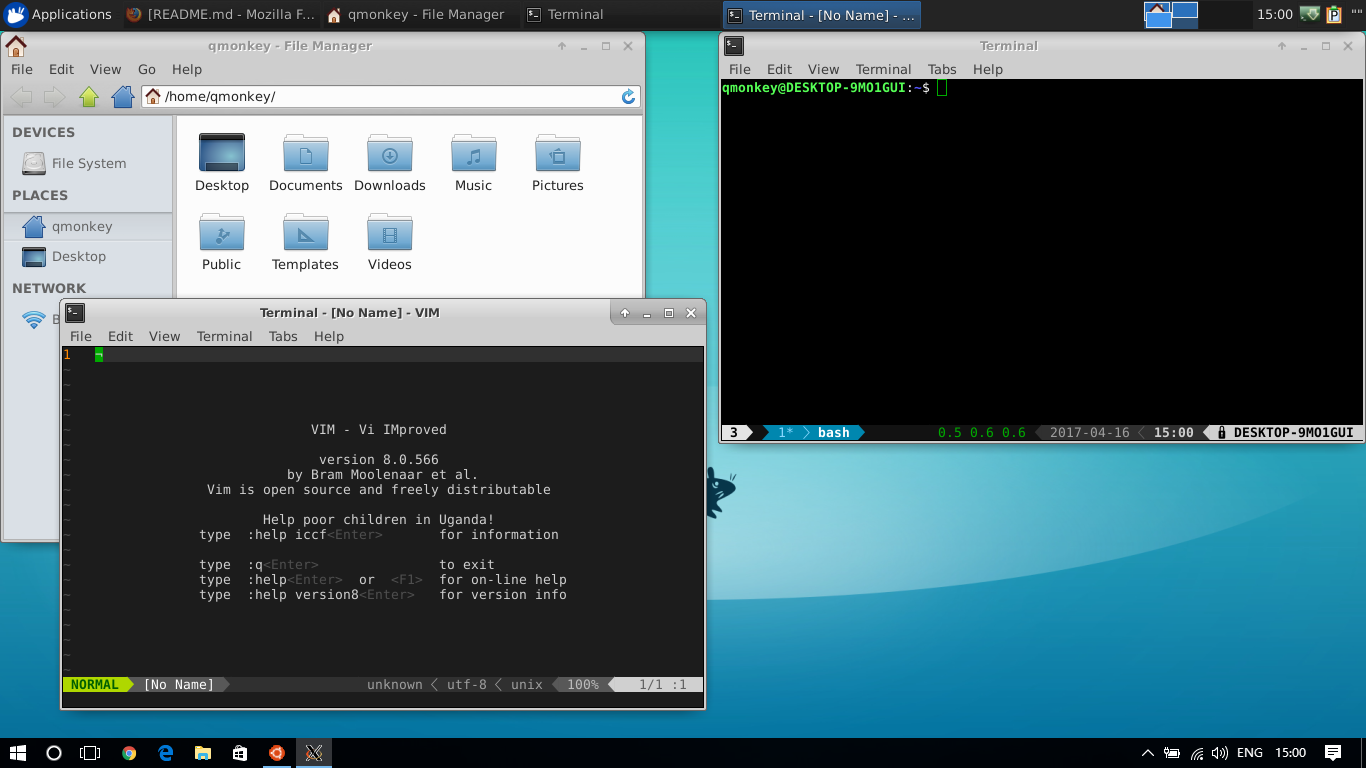Viewport: 1366px width, 768px height.
Task: Open Cortana search circle on taskbar
Action: coord(54,753)
